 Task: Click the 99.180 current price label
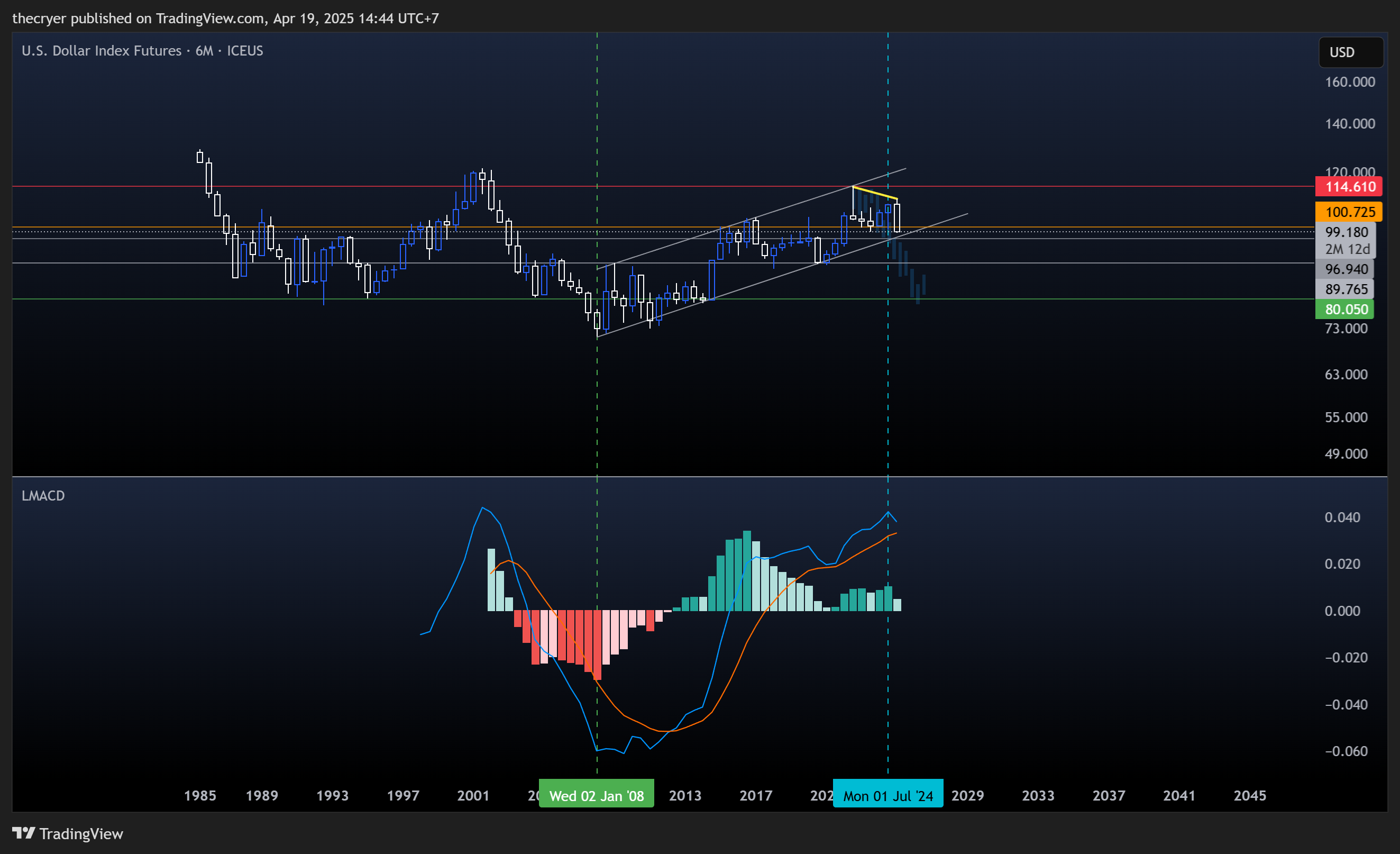(1346, 232)
